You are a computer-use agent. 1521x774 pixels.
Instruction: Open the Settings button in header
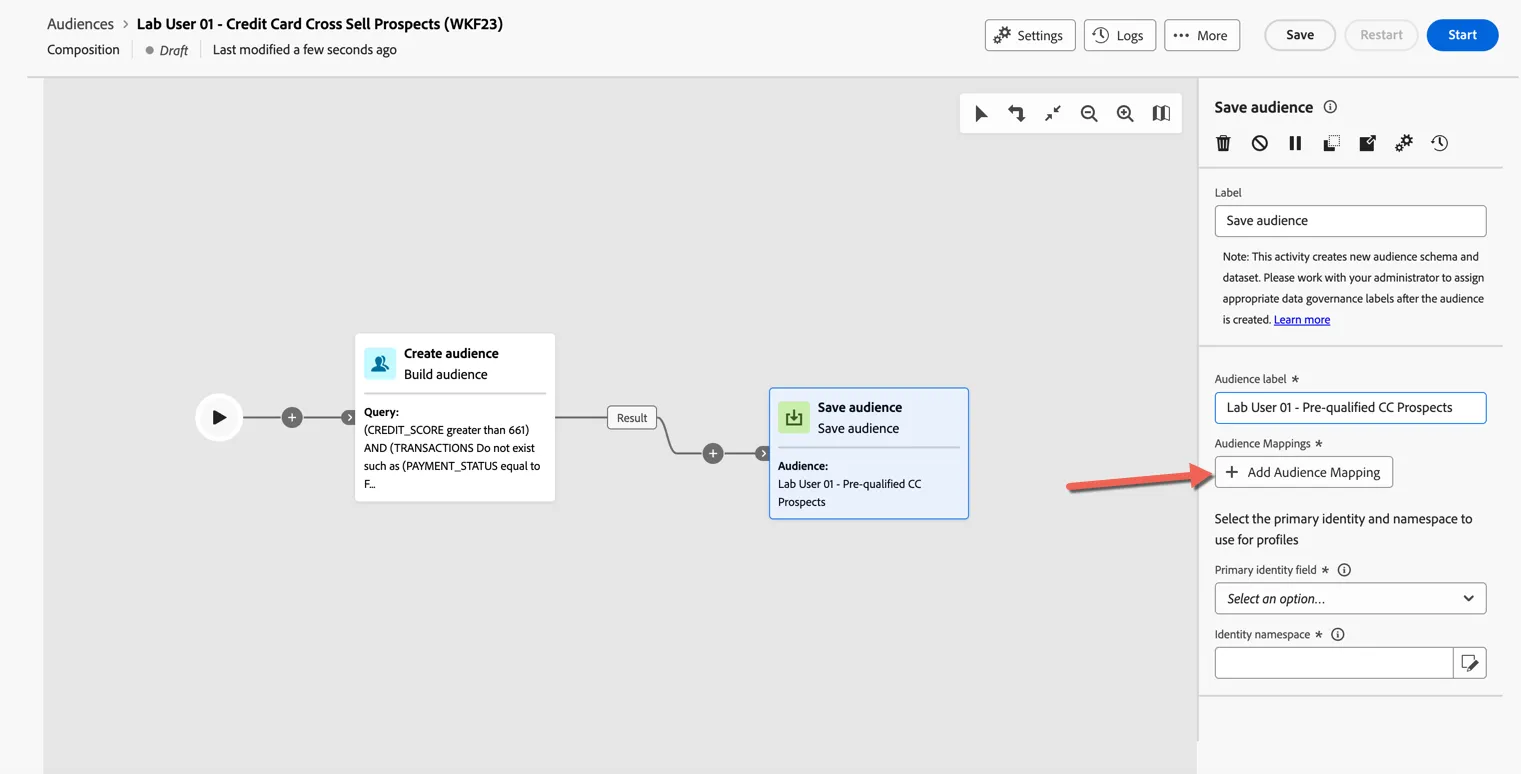pos(1030,35)
